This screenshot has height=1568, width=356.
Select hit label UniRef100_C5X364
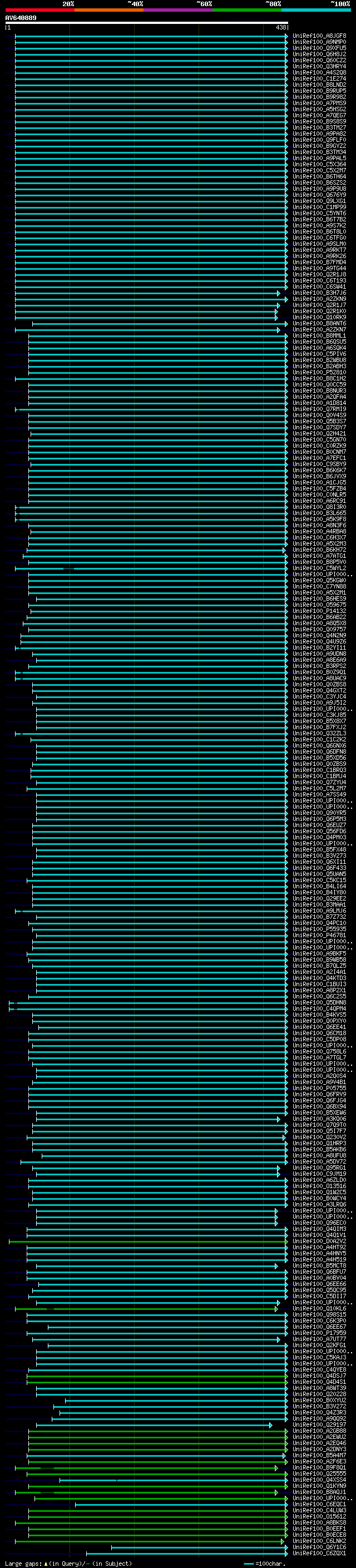[319, 164]
